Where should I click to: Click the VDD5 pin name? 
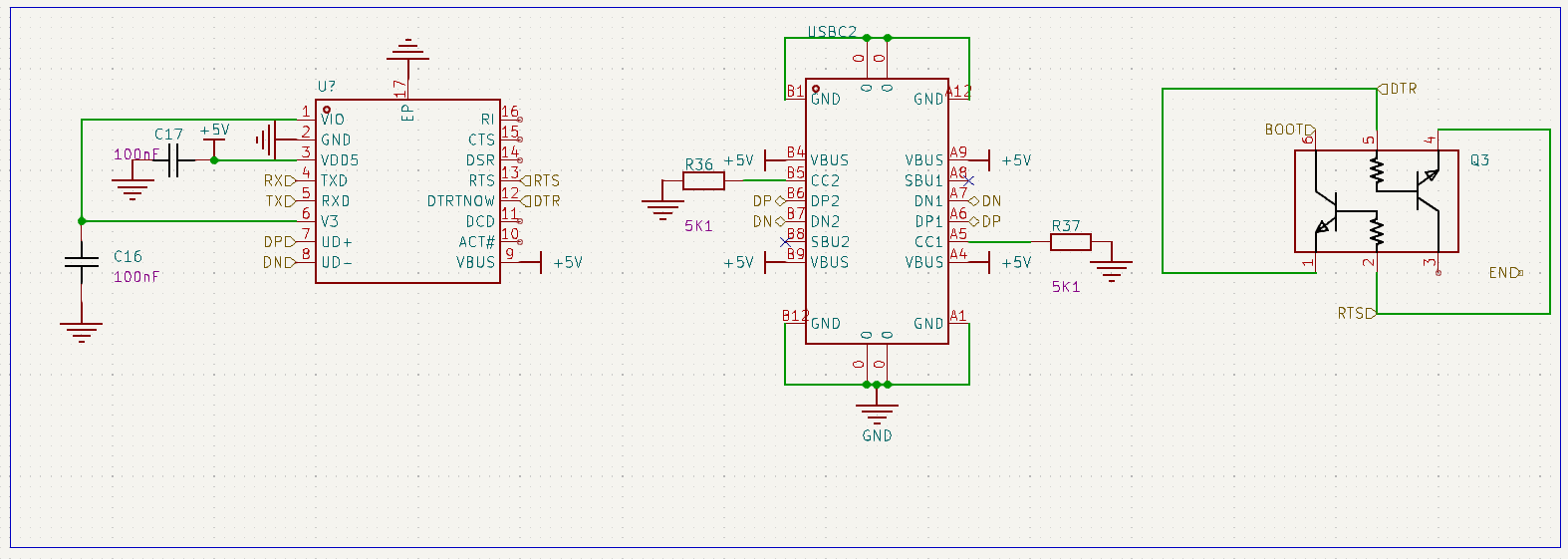pos(340,160)
